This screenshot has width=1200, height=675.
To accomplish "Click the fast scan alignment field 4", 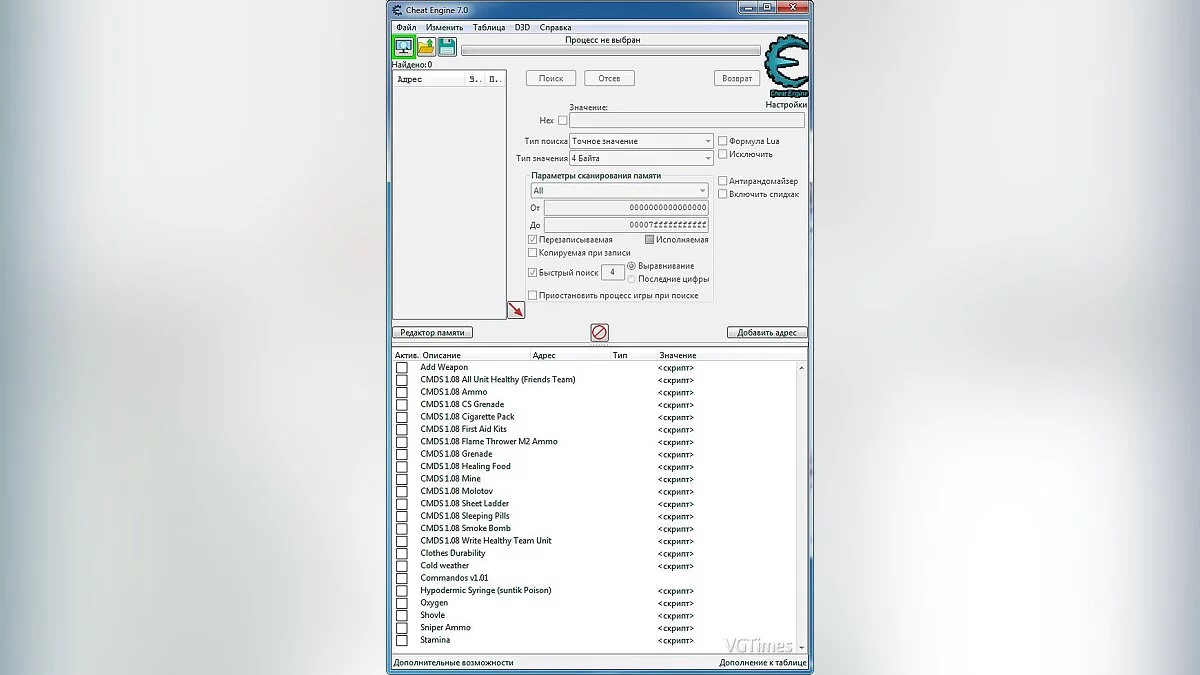I will (x=612, y=272).
